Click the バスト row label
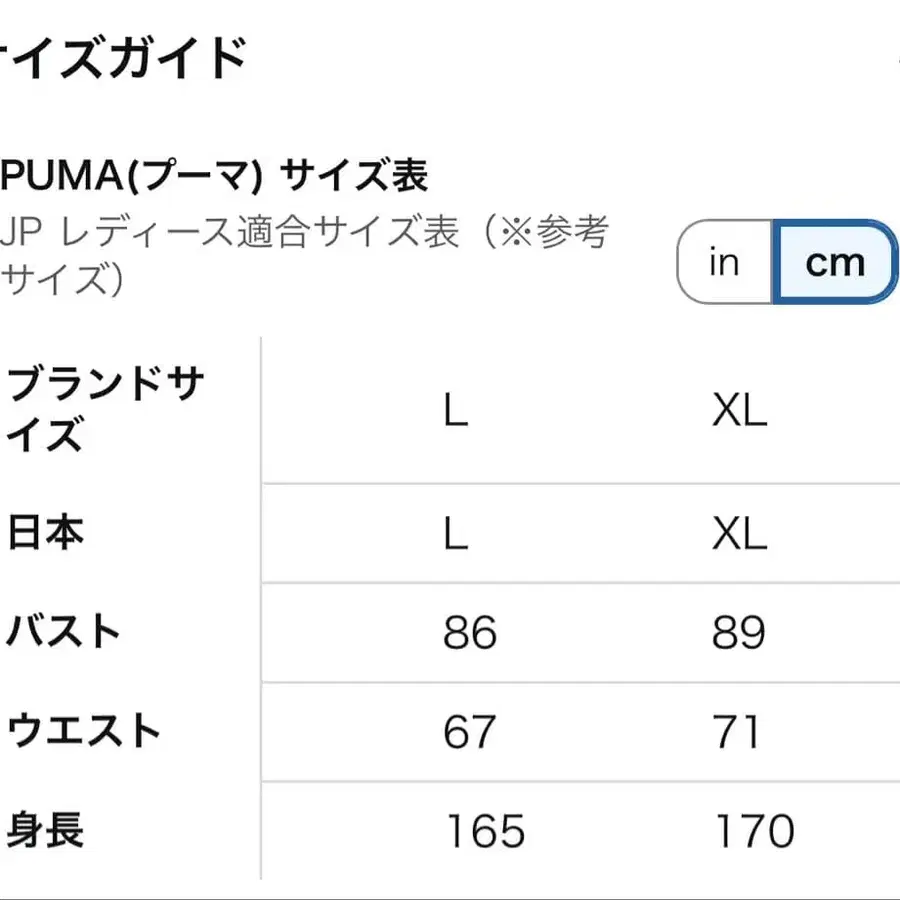Image resolution: width=900 pixels, height=900 pixels. [x=65, y=632]
